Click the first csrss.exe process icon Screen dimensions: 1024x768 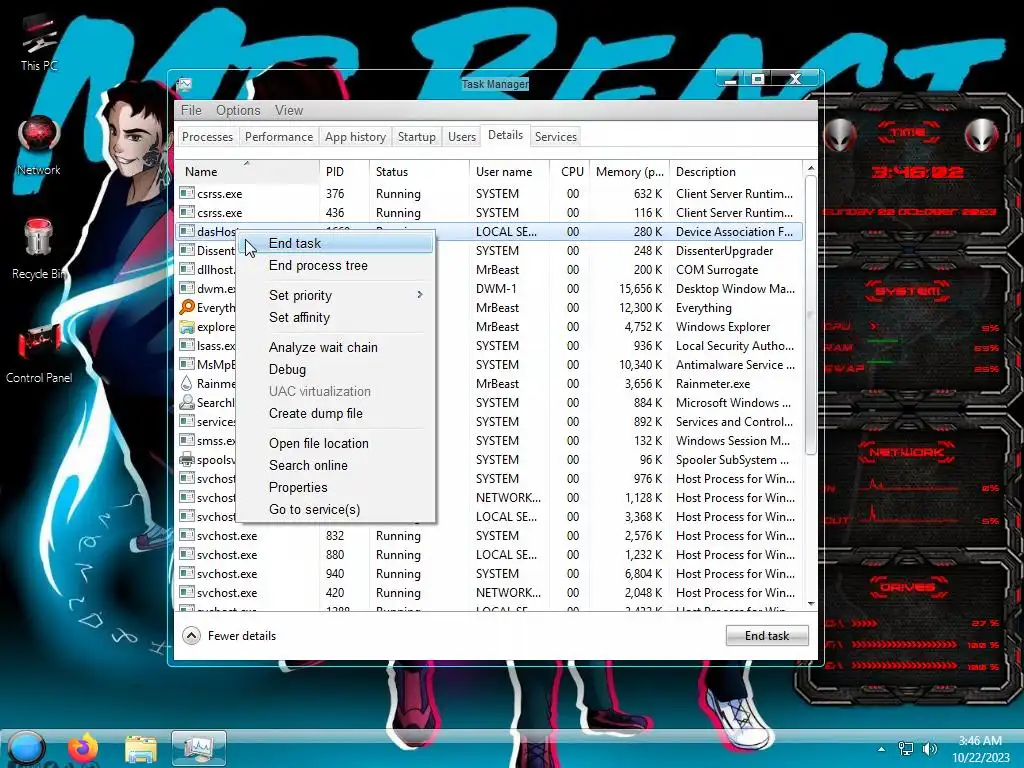[187, 193]
